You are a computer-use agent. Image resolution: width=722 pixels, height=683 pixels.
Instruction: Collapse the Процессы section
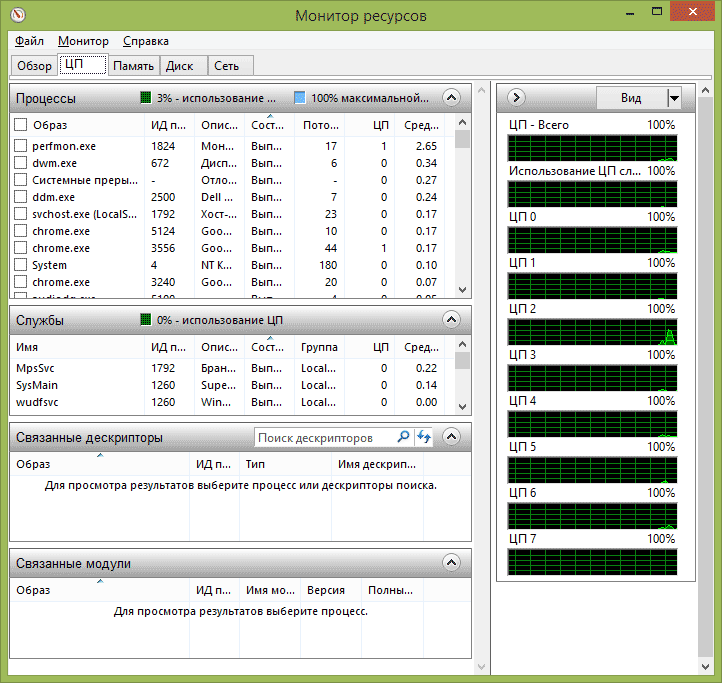point(451,98)
